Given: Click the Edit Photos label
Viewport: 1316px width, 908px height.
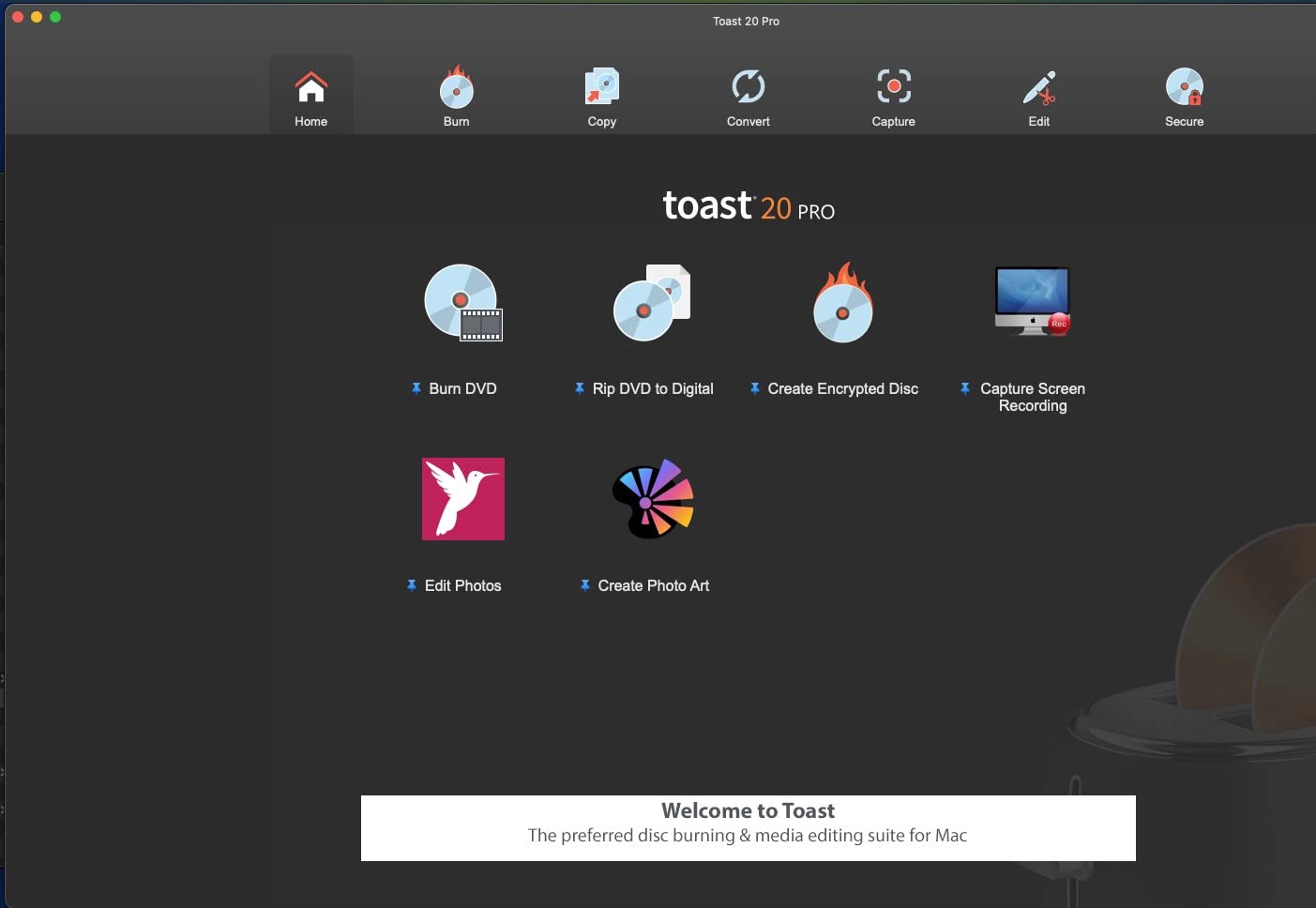Looking at the screenshot, I should click(463, 585).
